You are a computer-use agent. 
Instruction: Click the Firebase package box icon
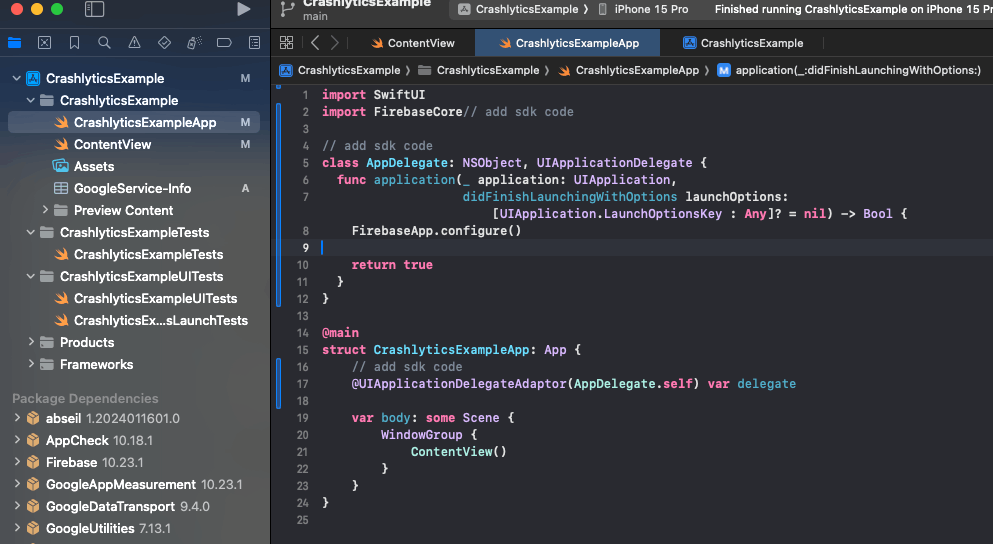pyautogui.click(x=33, y=462)
